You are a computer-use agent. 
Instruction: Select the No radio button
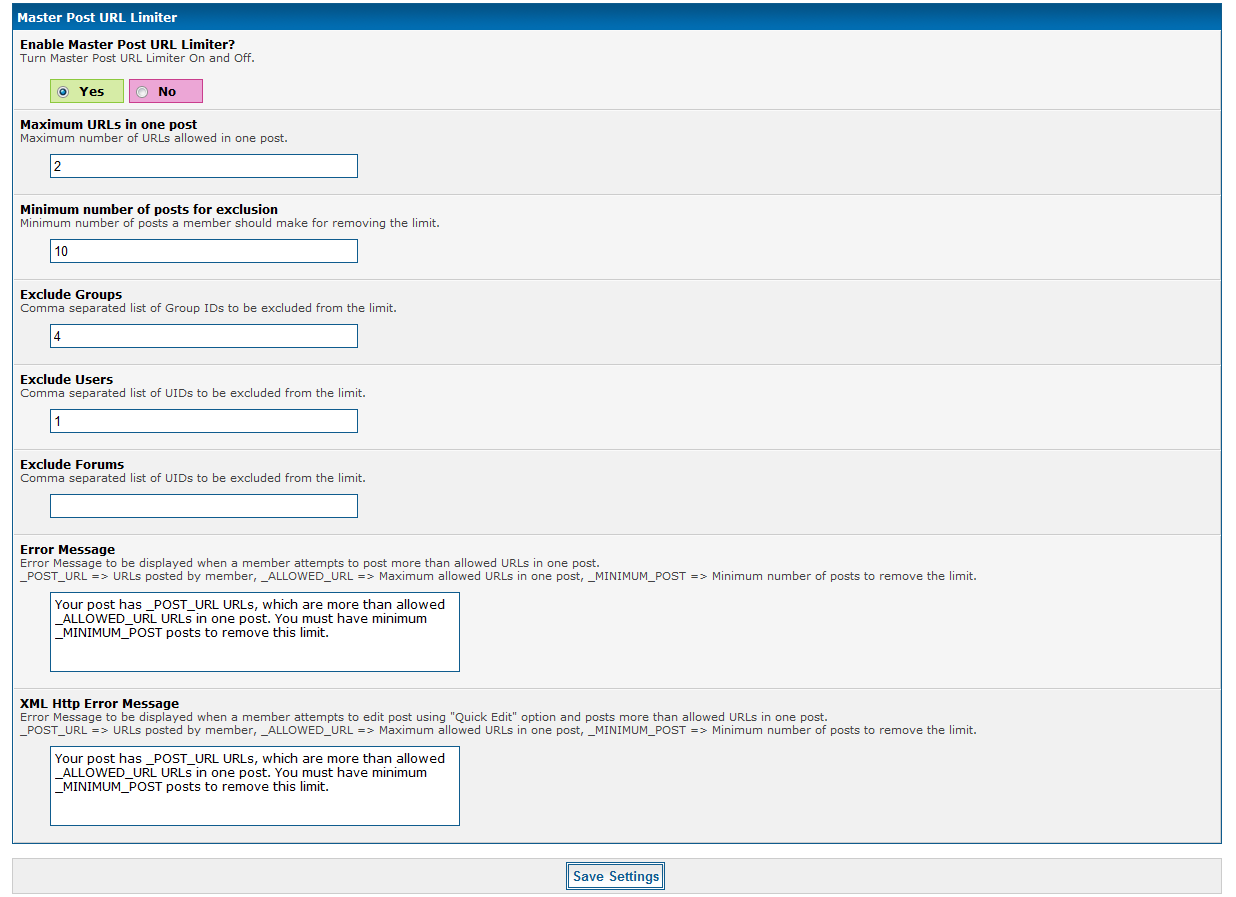point(142,92)
